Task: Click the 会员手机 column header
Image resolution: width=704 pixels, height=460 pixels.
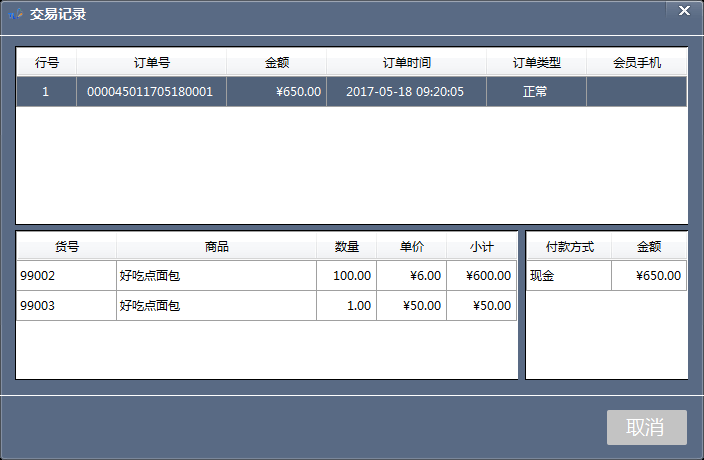Action: [x=637, y=62]
